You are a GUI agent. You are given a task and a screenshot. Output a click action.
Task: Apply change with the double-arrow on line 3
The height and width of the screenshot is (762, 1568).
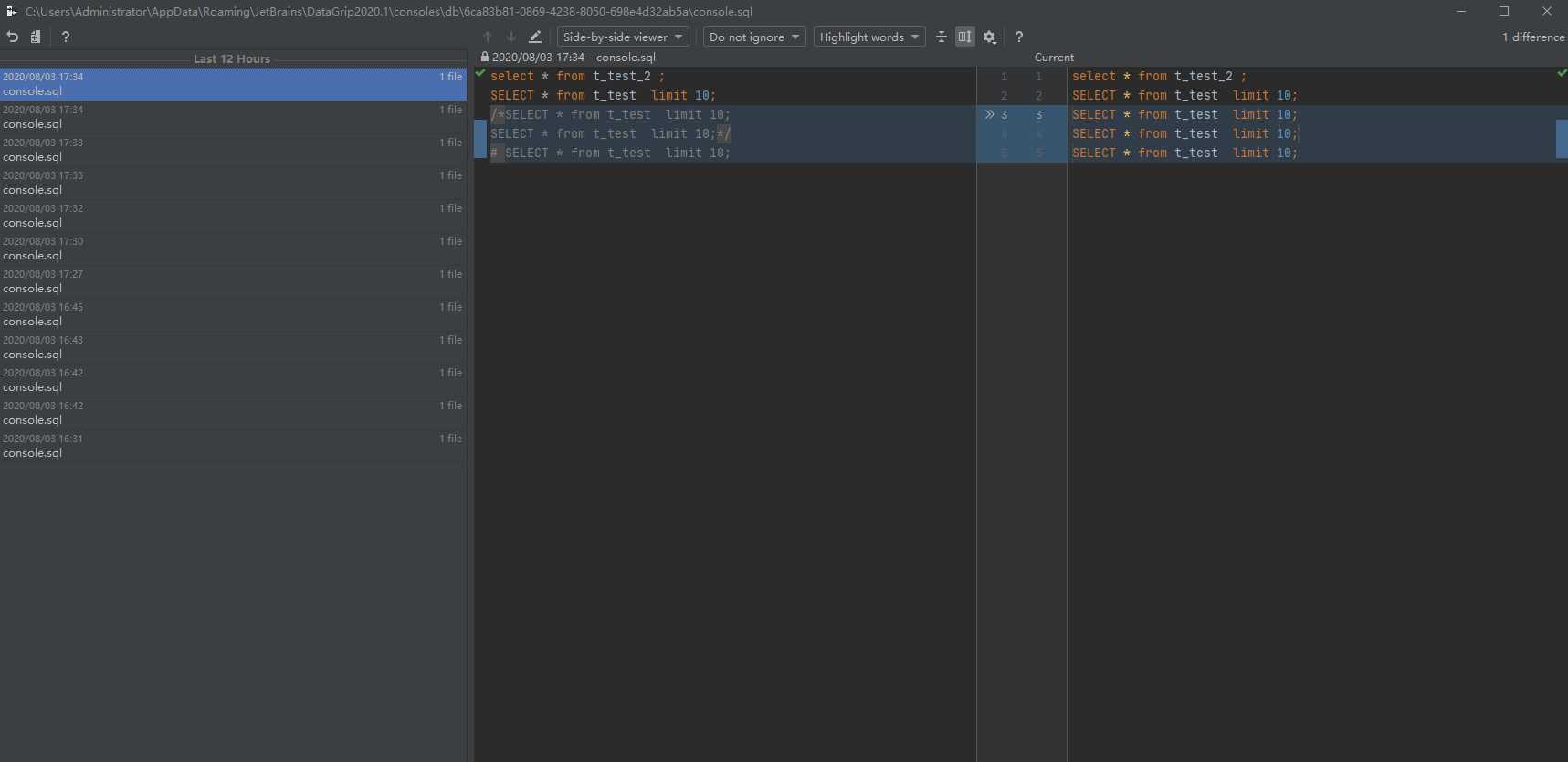pyautogui.click(x=990, y=114)
